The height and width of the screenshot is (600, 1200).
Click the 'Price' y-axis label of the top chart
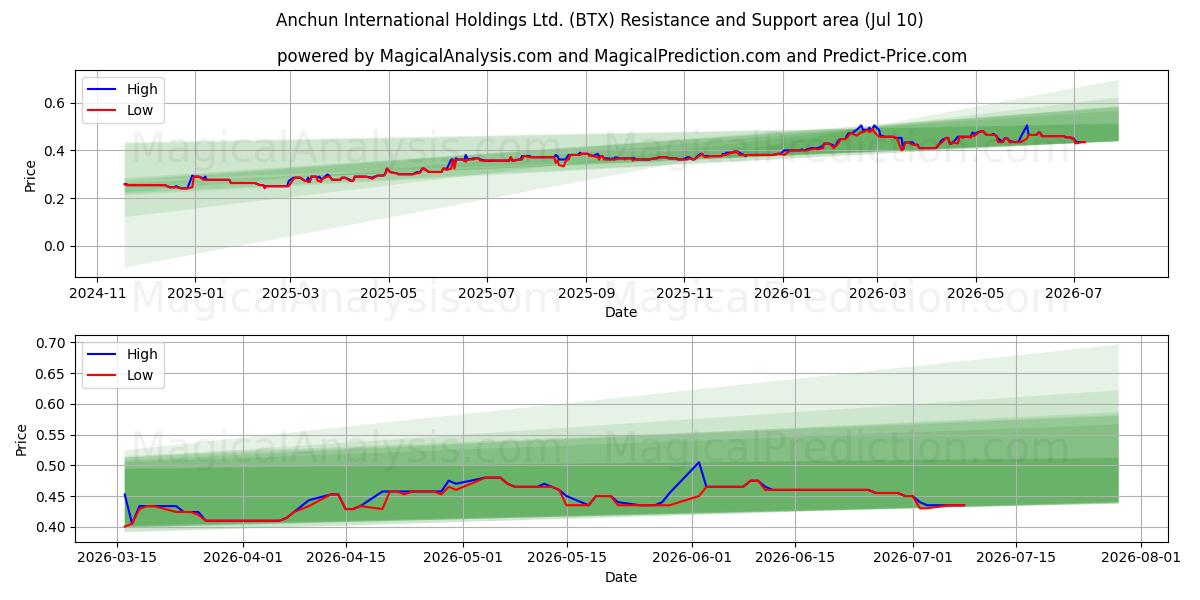coord(29,174)
